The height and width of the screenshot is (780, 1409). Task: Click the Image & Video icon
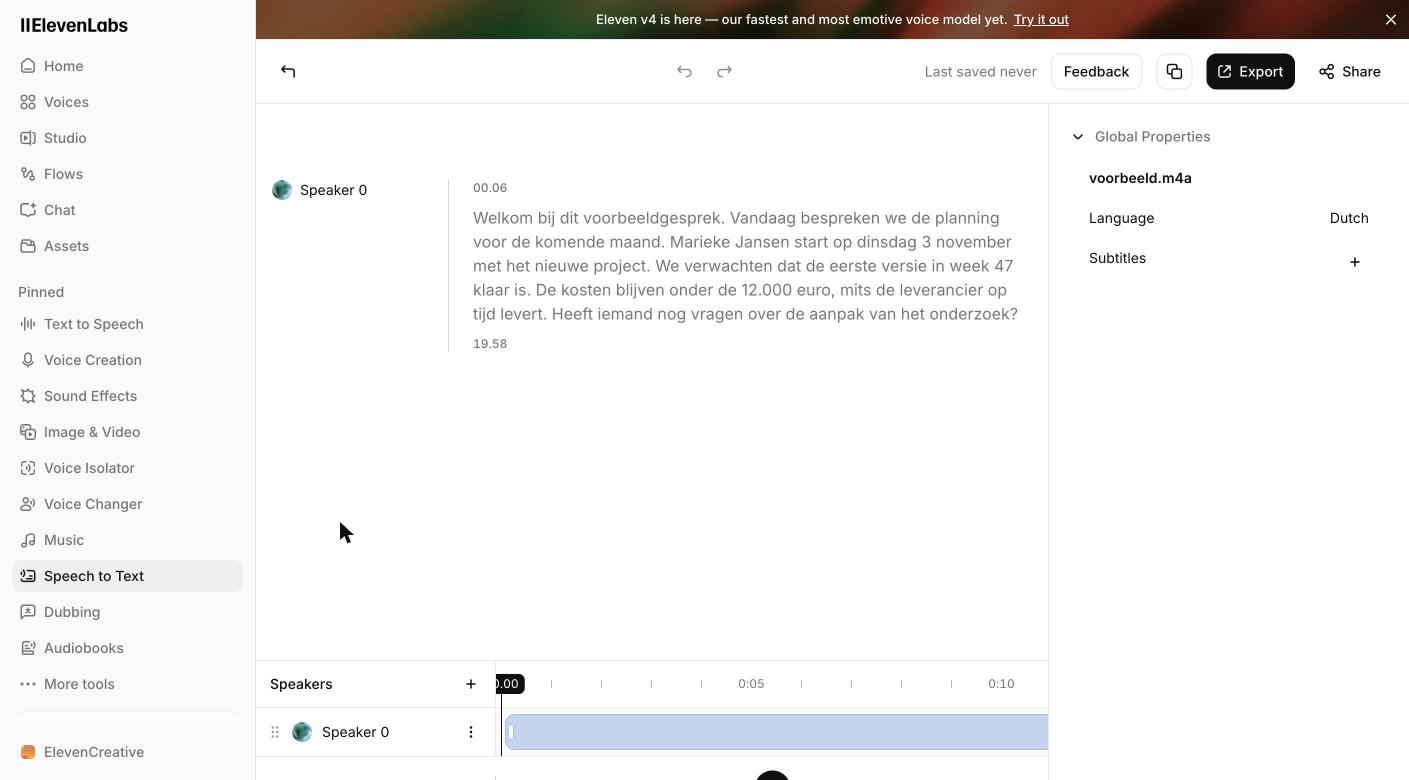(28, 432)
